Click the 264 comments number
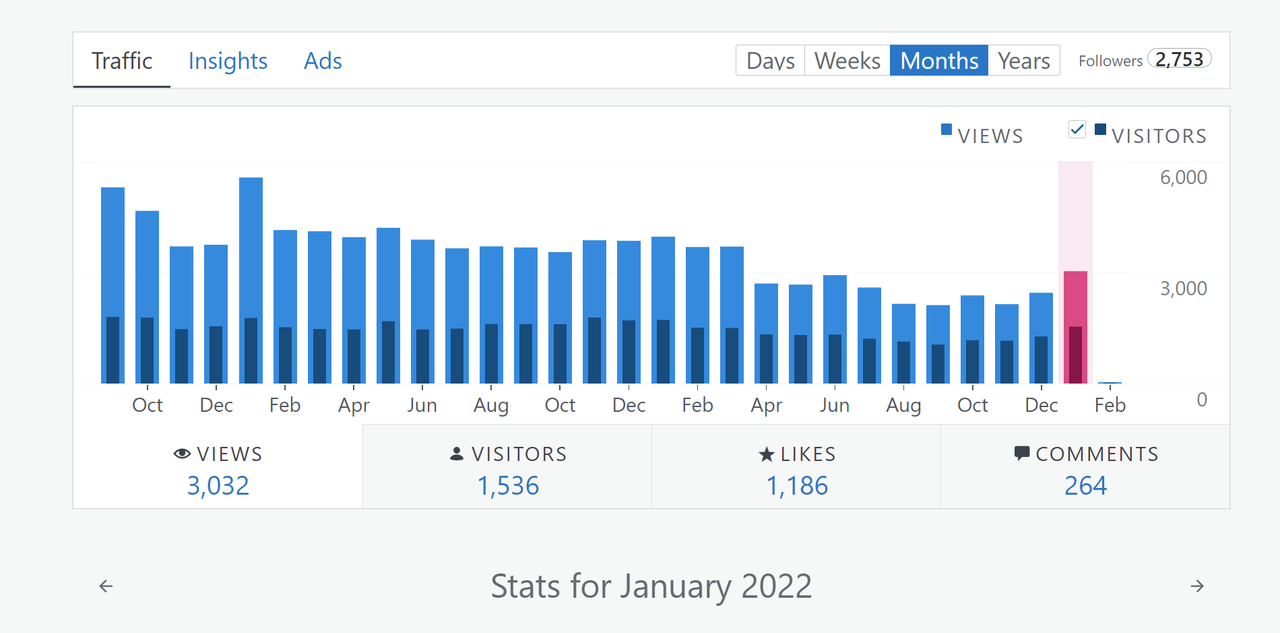Viewport: 1280px width, 633px height. (x=1086, y=486)
